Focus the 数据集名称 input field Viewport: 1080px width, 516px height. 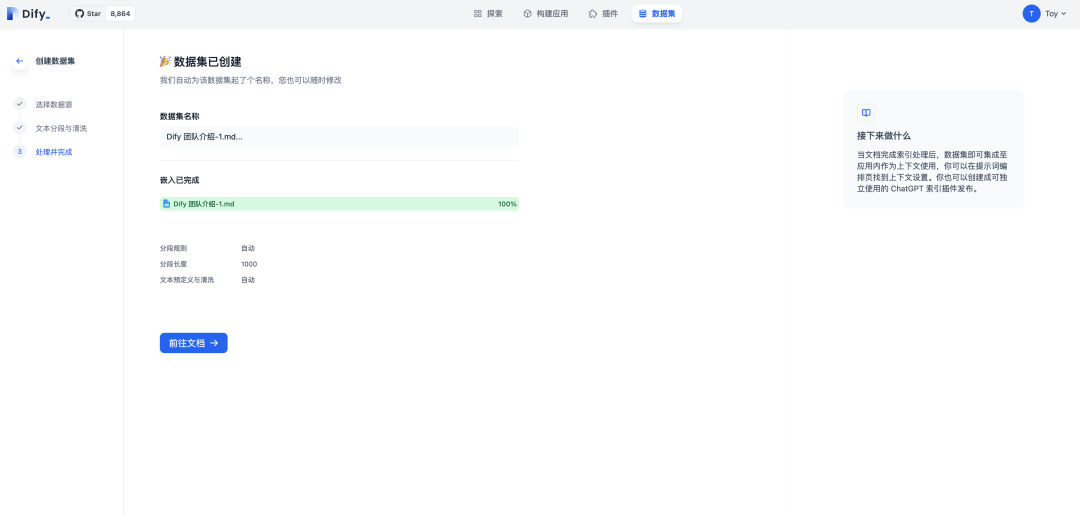339,136
